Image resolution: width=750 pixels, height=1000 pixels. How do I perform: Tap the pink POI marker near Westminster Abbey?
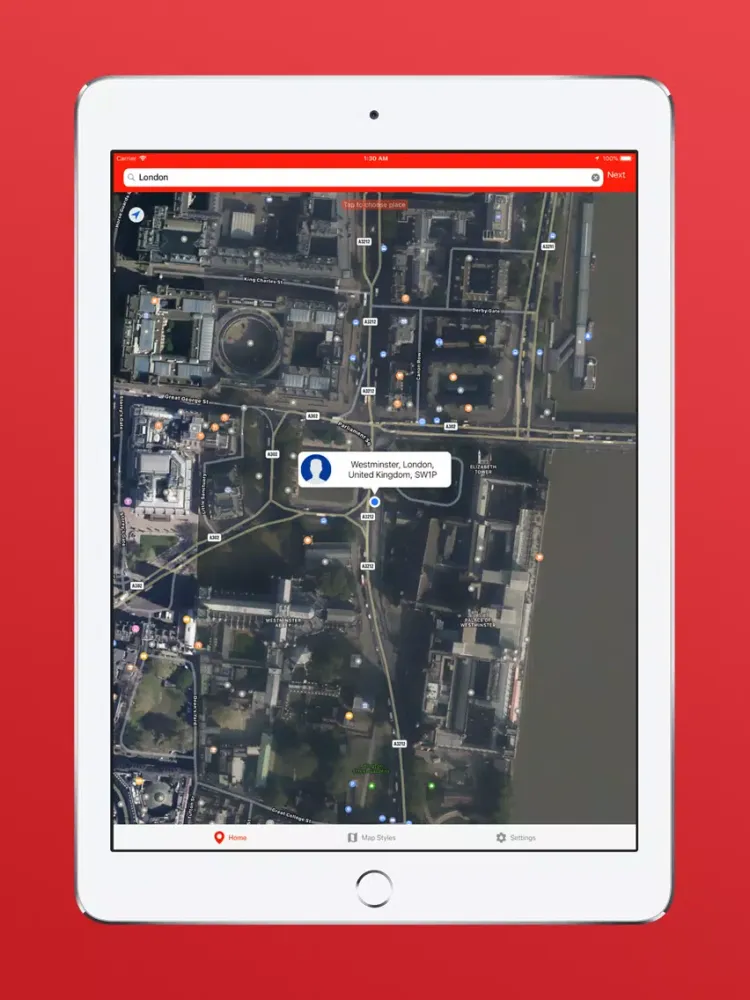click(x=136, y=629)
